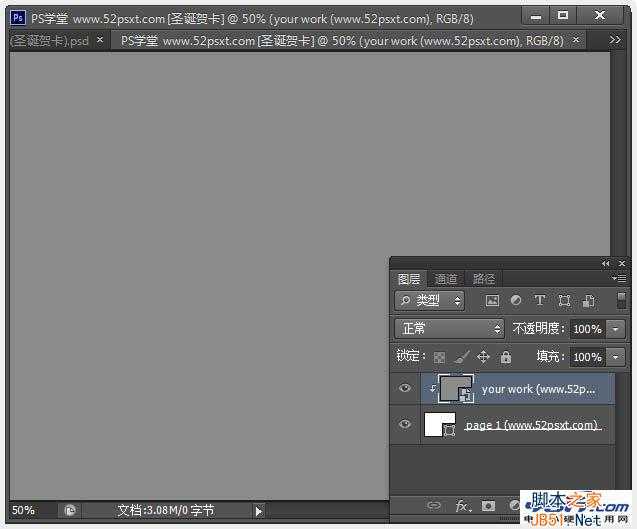Filter layers by type (T) text icon

tap(540, 300)
